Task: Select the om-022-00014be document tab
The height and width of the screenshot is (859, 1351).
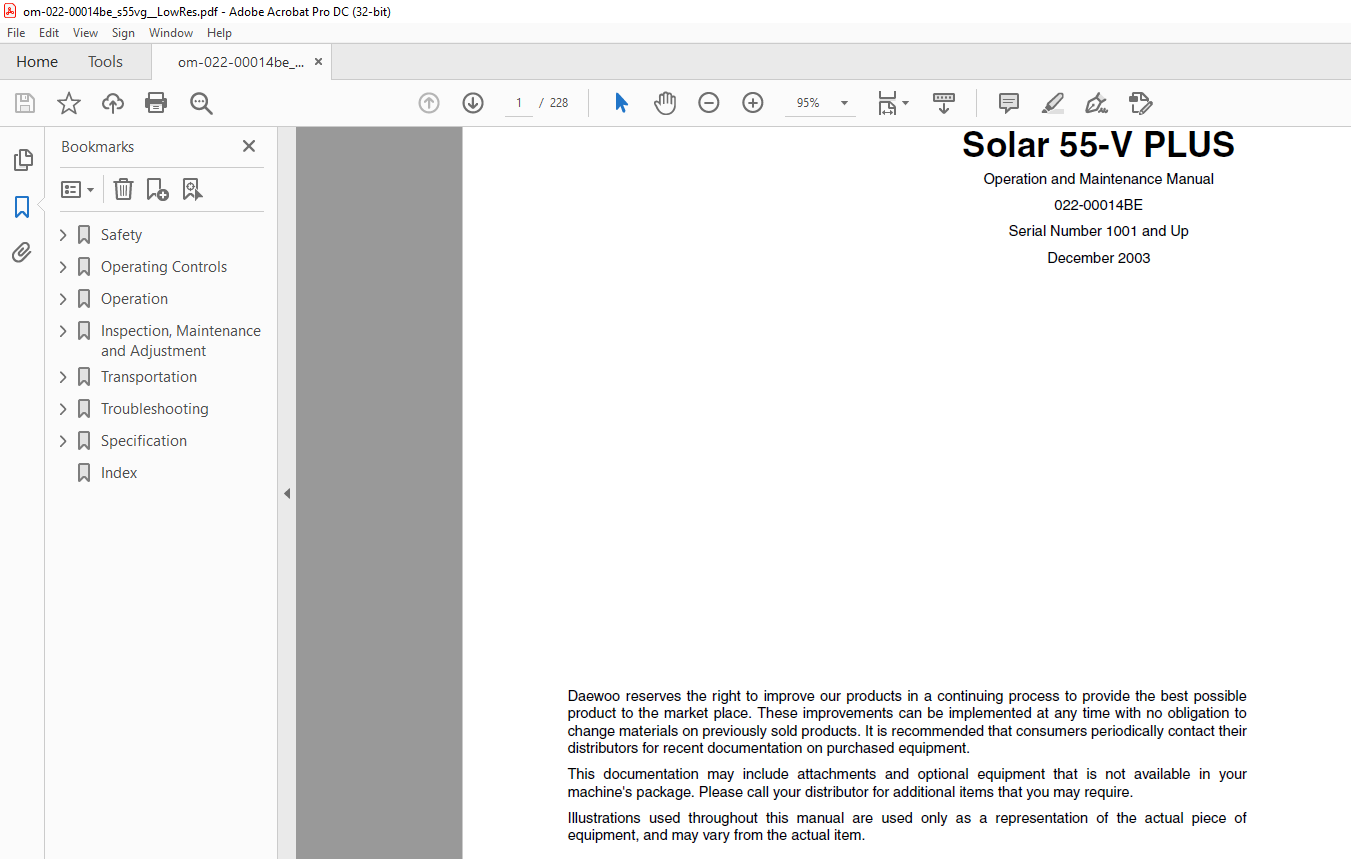Action: pos(240,62)
